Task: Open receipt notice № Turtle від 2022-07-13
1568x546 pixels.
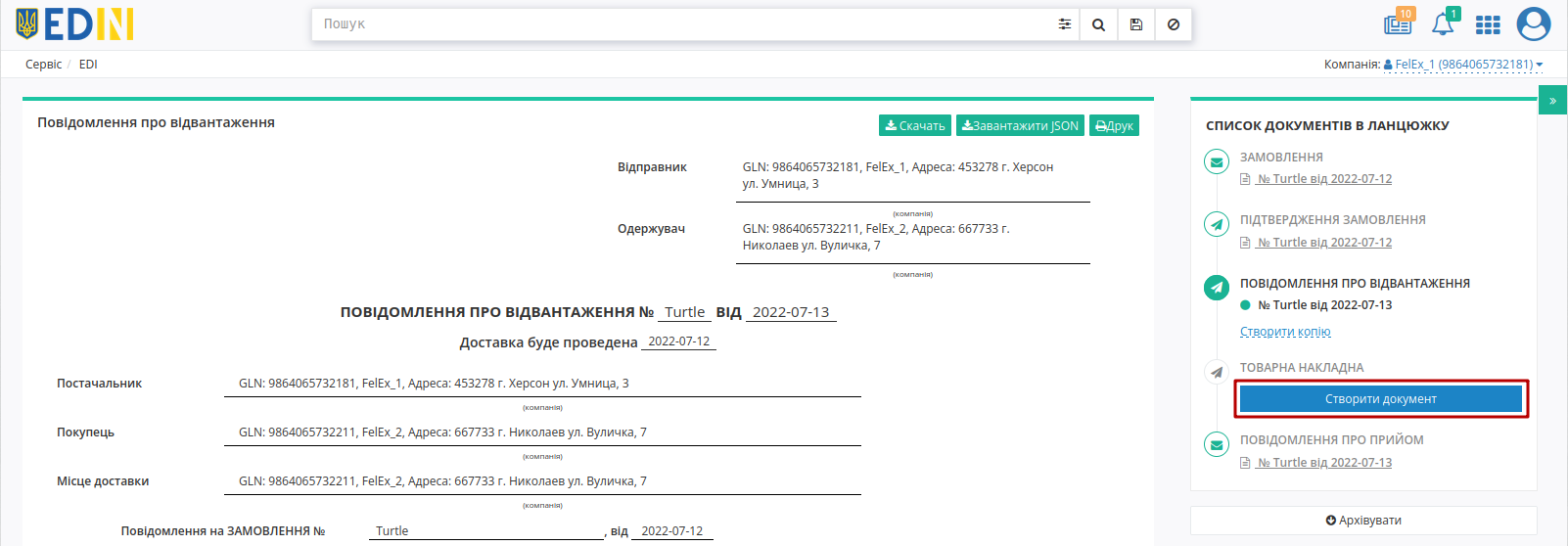Action: (1324, 463)
